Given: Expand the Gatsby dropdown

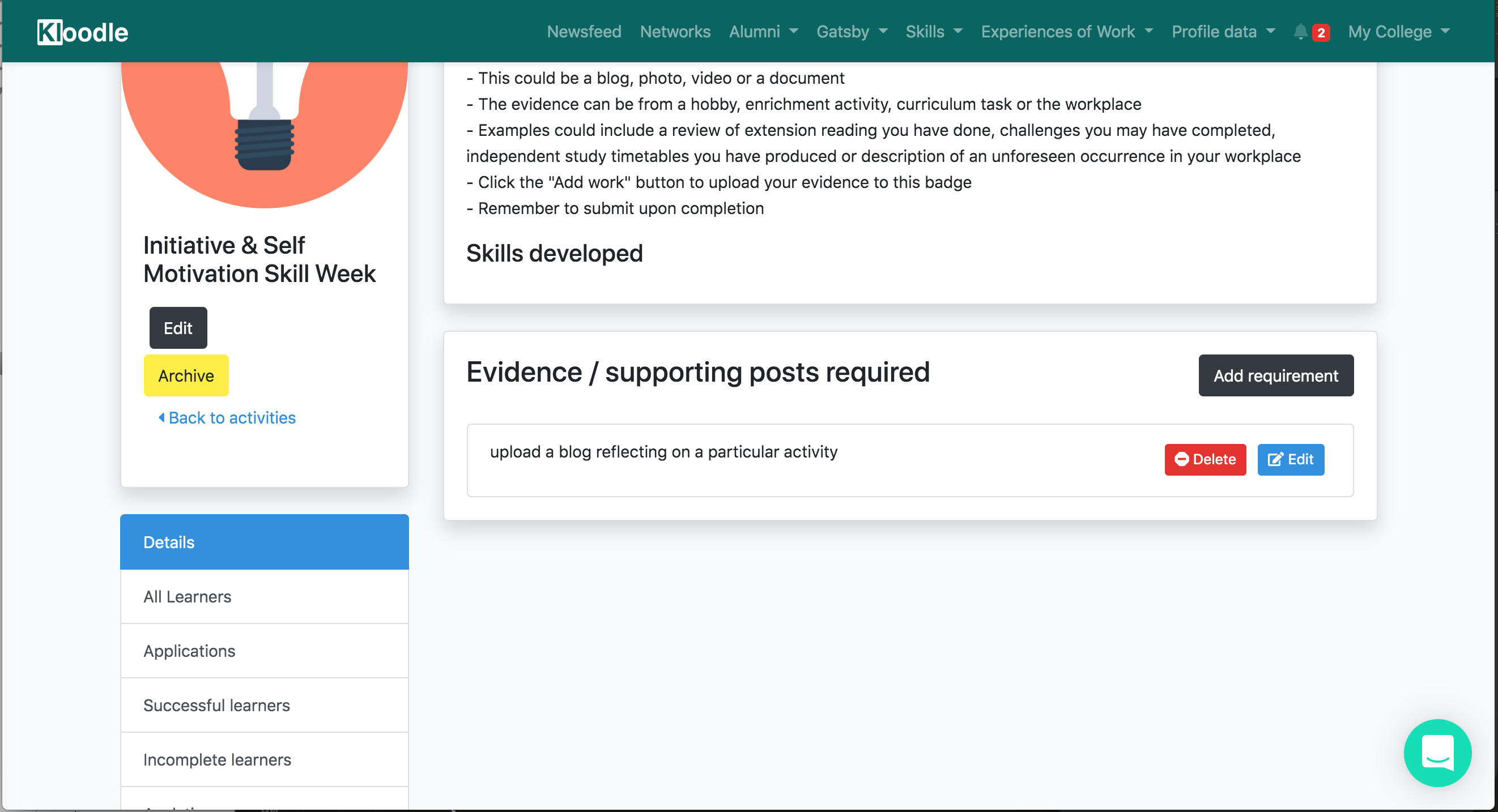Looking at the screenshot, I should pyautogui.click(x=852, y=31).
